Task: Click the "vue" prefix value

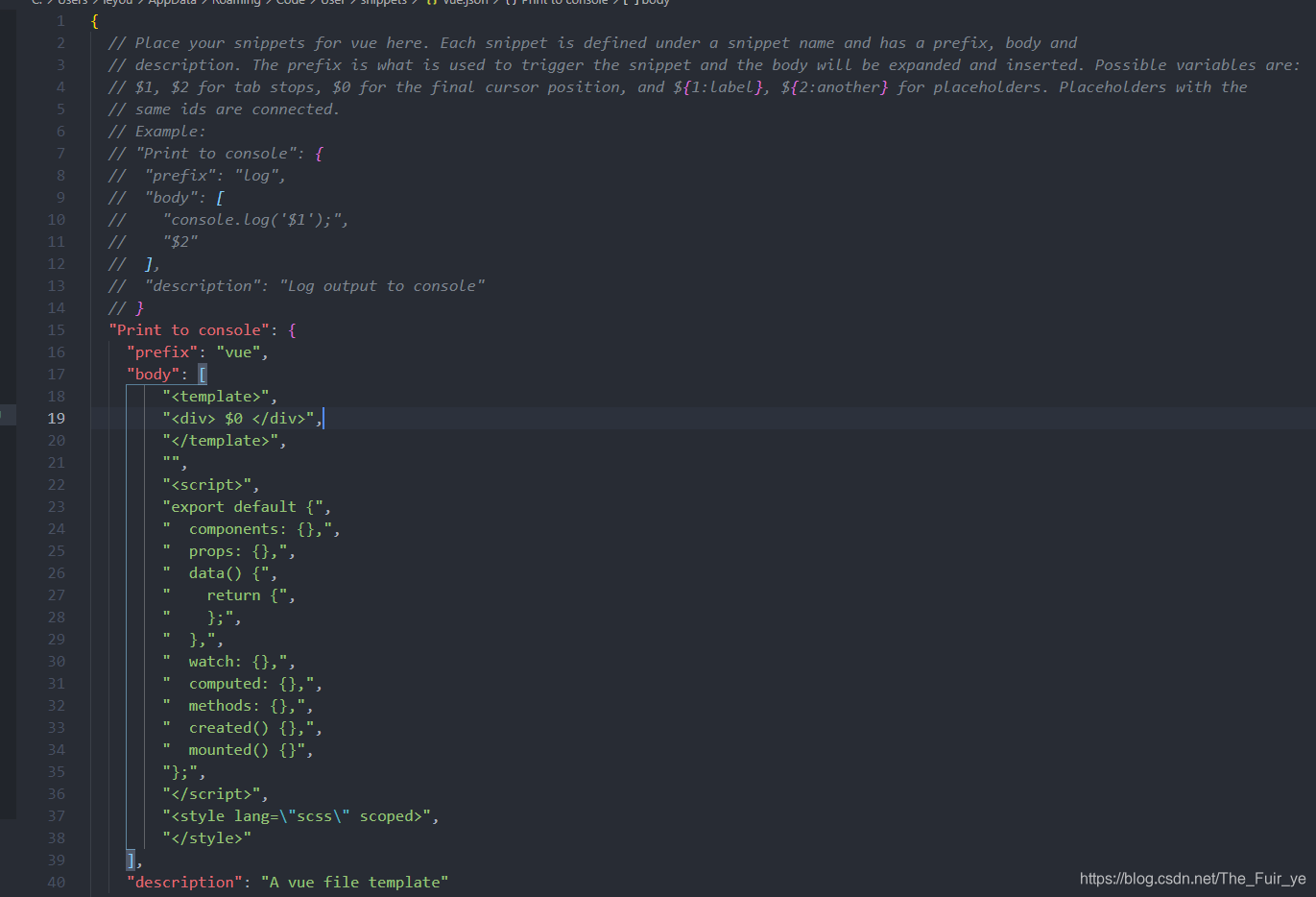Action: pos(238,352)
